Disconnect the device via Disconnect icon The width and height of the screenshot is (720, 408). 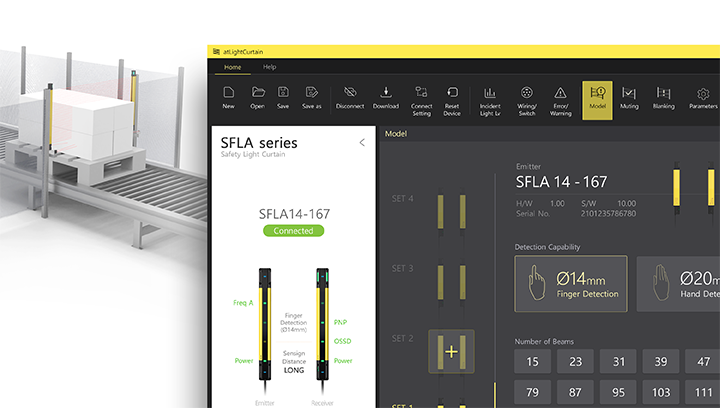click(x=350, y=96)
